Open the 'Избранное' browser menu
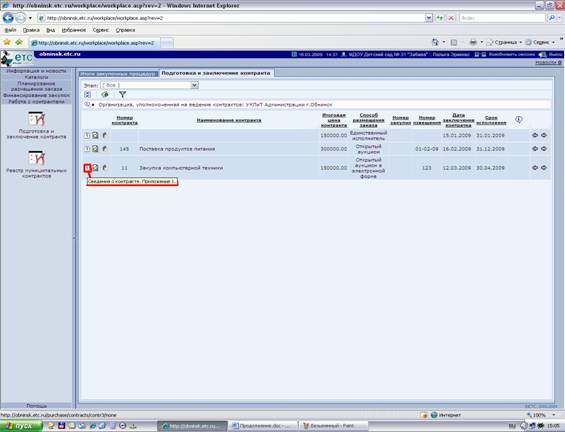Image resolution: width=565 pixels, height=432 pixels. [74, 30]
